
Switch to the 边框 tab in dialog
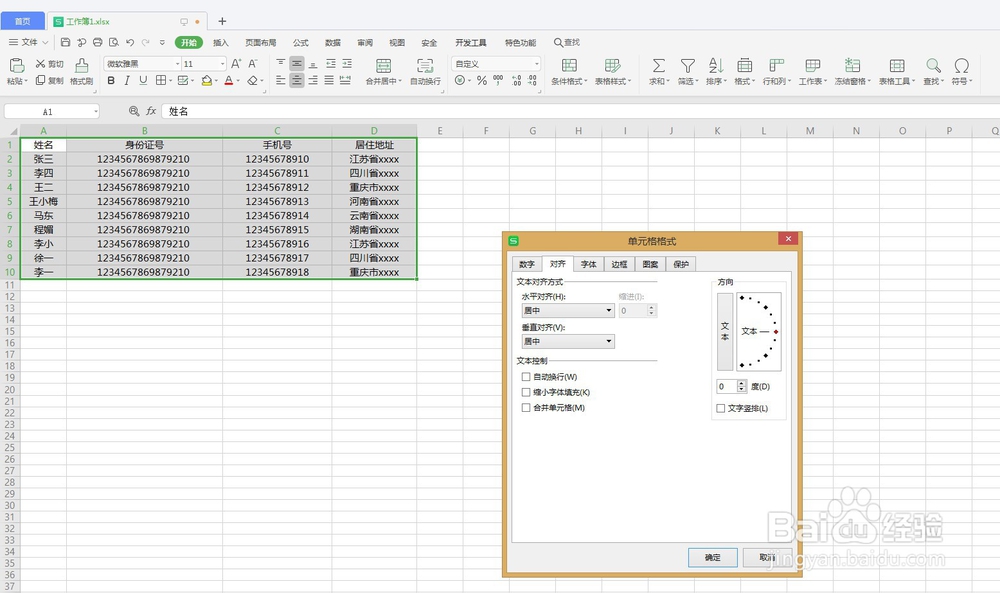(x=619, y=264)
